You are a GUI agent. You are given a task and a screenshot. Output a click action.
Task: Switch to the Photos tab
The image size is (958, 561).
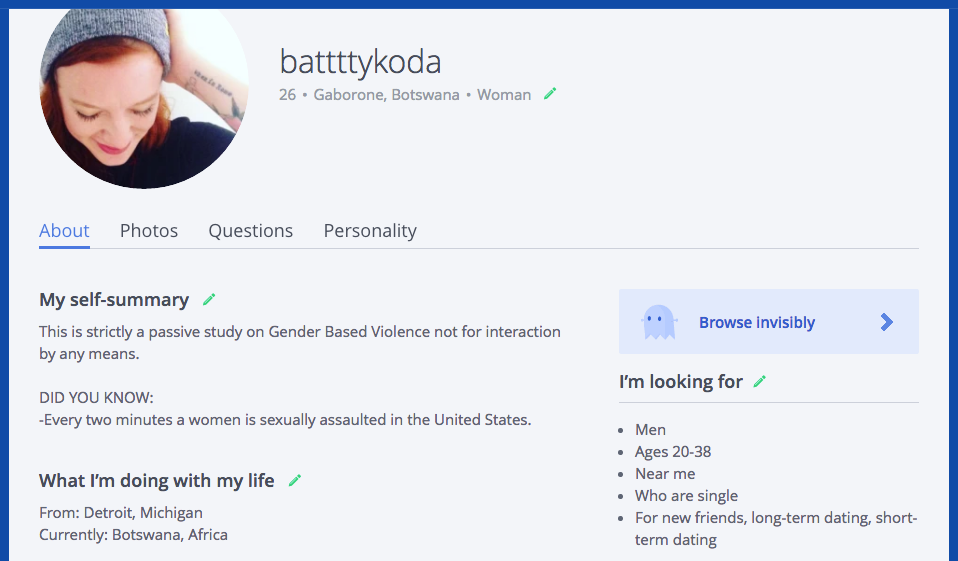coord(148,230)
